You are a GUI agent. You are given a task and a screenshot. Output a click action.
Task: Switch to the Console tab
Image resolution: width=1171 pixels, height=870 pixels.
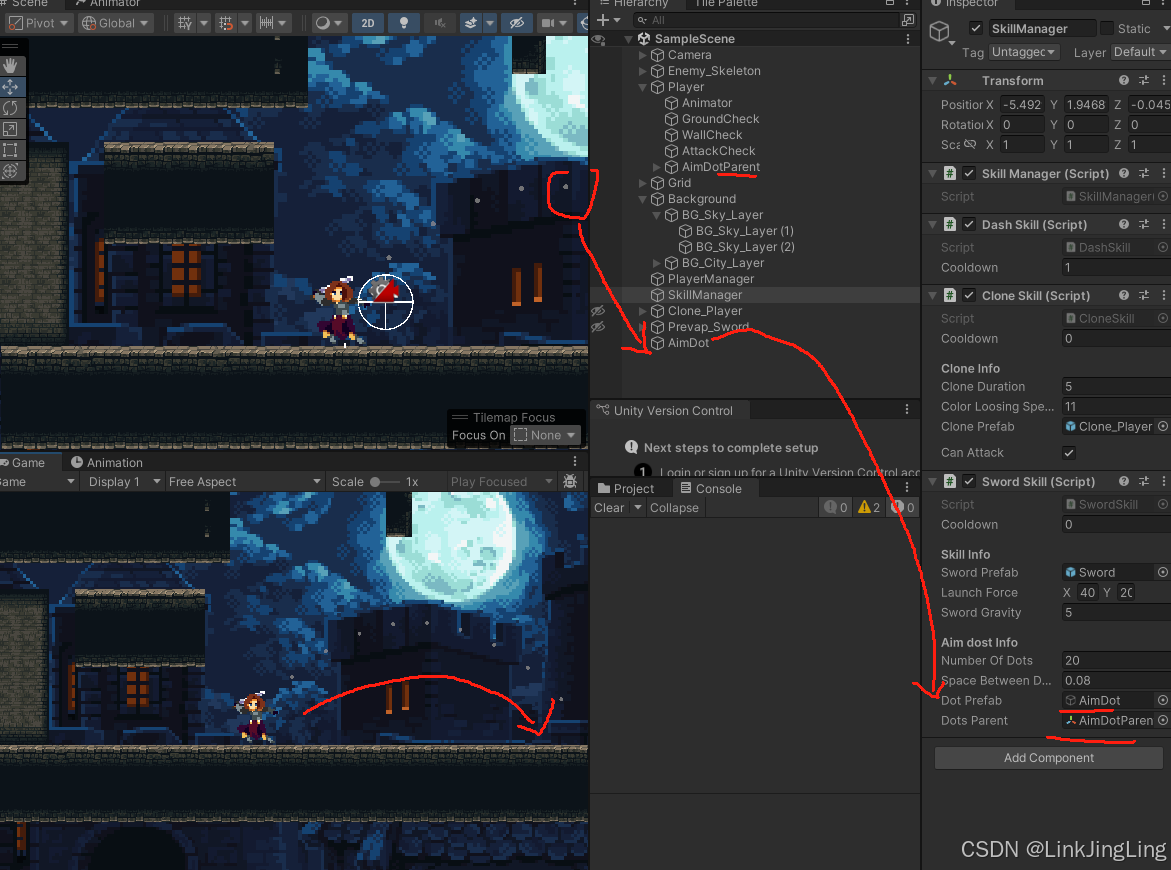(x=711, y=489)
